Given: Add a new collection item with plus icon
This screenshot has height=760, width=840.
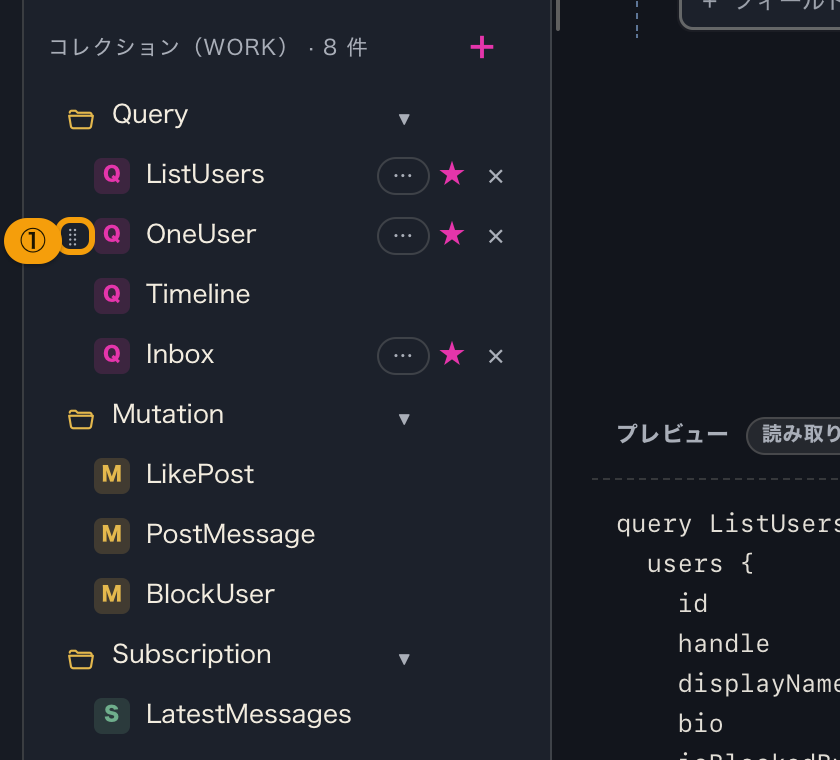Looking at the screenshot, I should pos(482,48).
